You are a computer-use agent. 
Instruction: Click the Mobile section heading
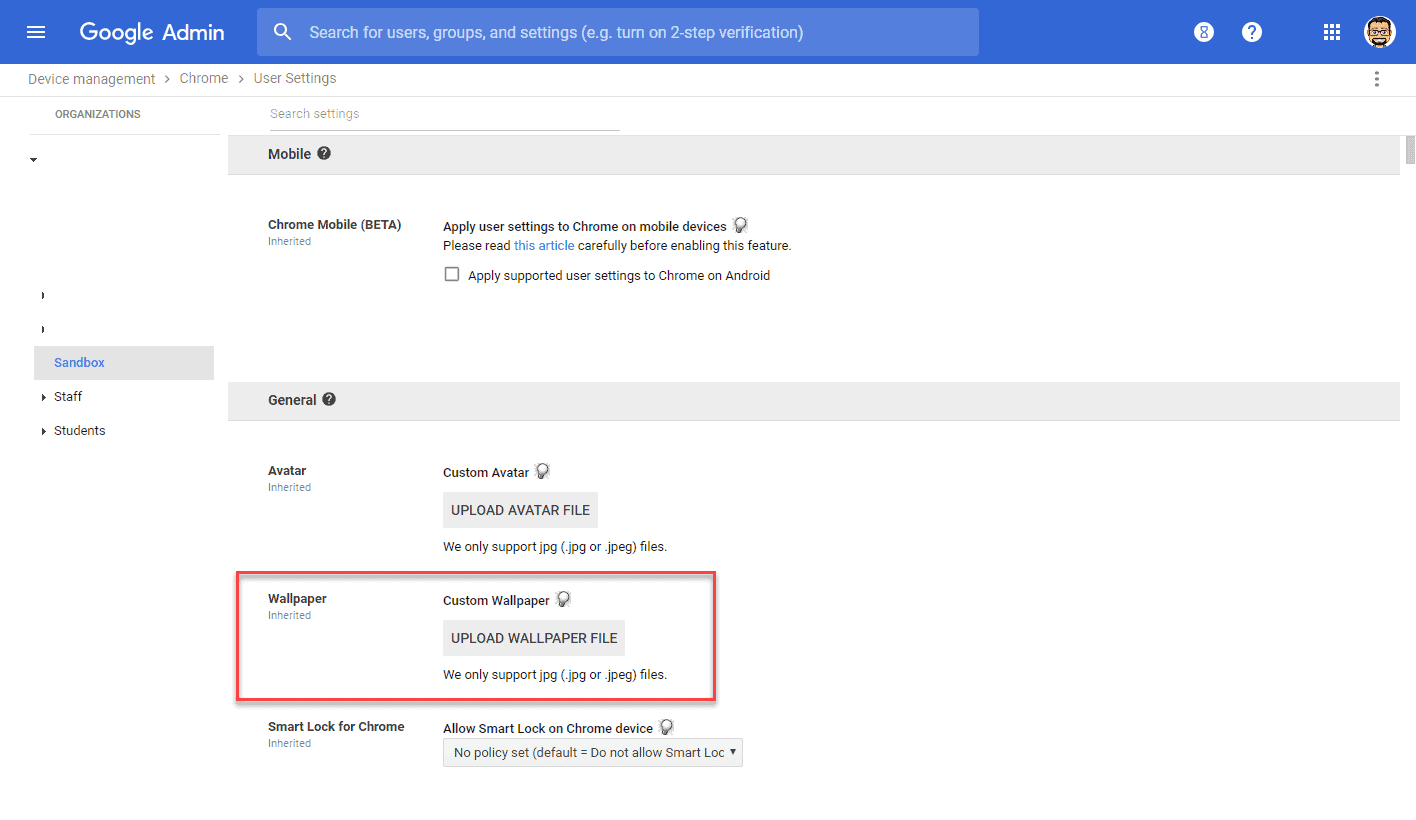tap(289, 154)
